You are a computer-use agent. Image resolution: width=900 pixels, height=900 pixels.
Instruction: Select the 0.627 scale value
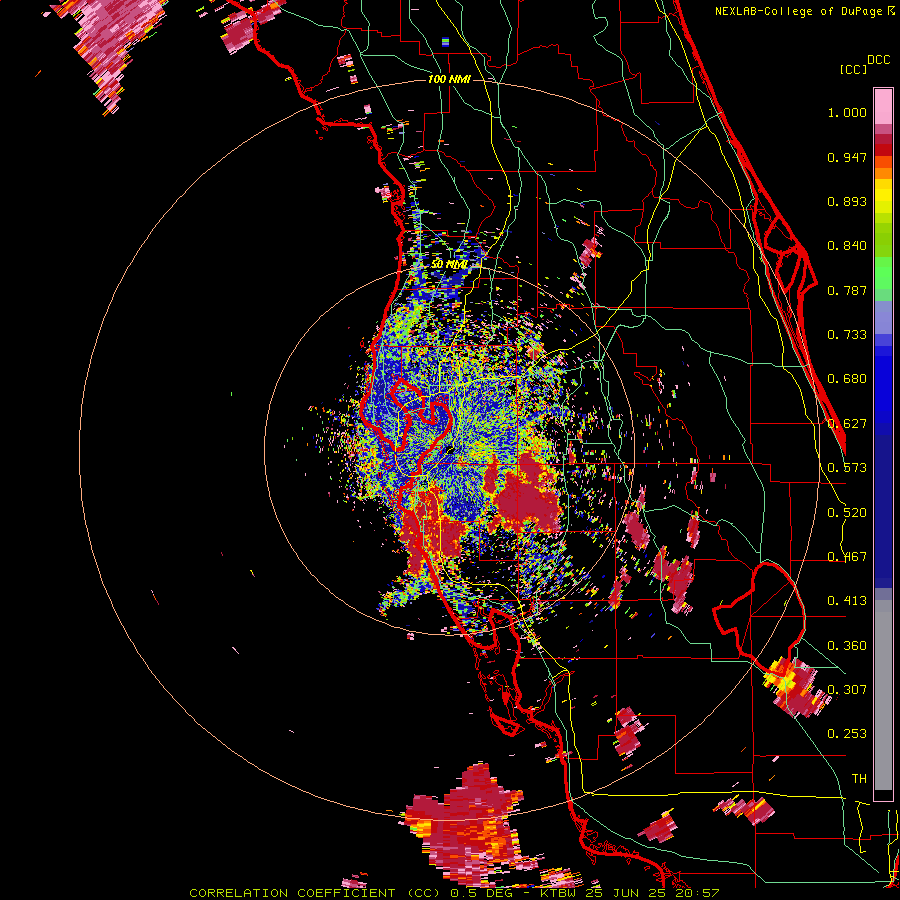tap(847, 424)
